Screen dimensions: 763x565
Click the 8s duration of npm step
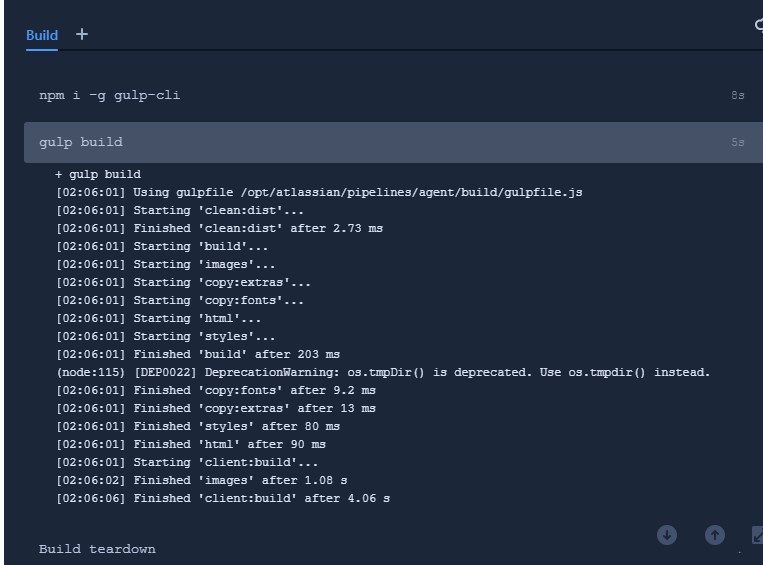(737, 95)
